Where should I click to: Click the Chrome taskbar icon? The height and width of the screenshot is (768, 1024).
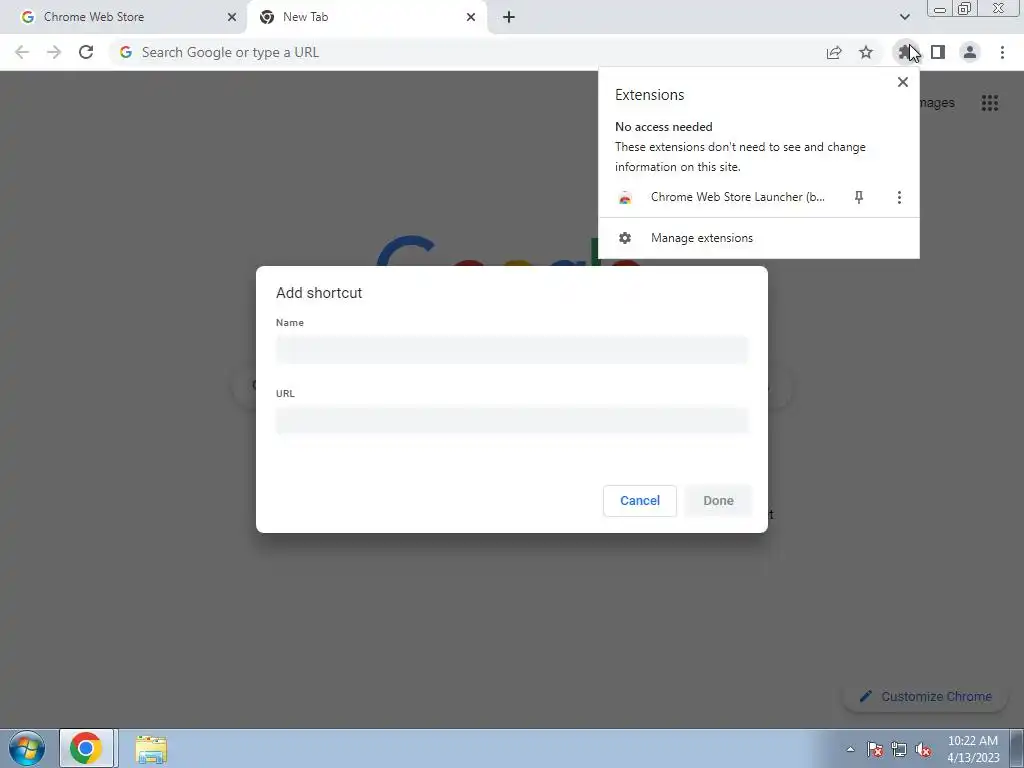(87, 748)
